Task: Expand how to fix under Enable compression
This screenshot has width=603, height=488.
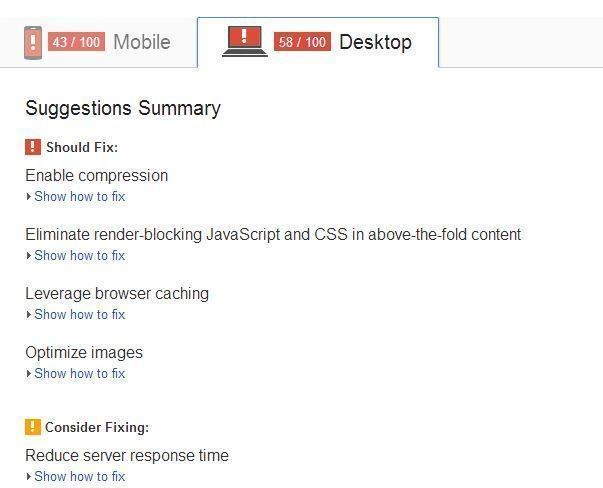Action: pyautogui.click(x=79, y=197)
